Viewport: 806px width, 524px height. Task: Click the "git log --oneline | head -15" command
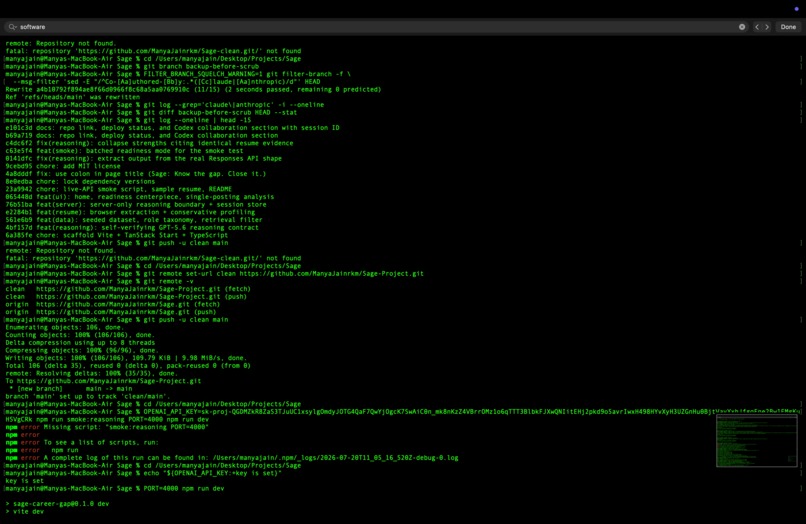(x=128, y=120)
